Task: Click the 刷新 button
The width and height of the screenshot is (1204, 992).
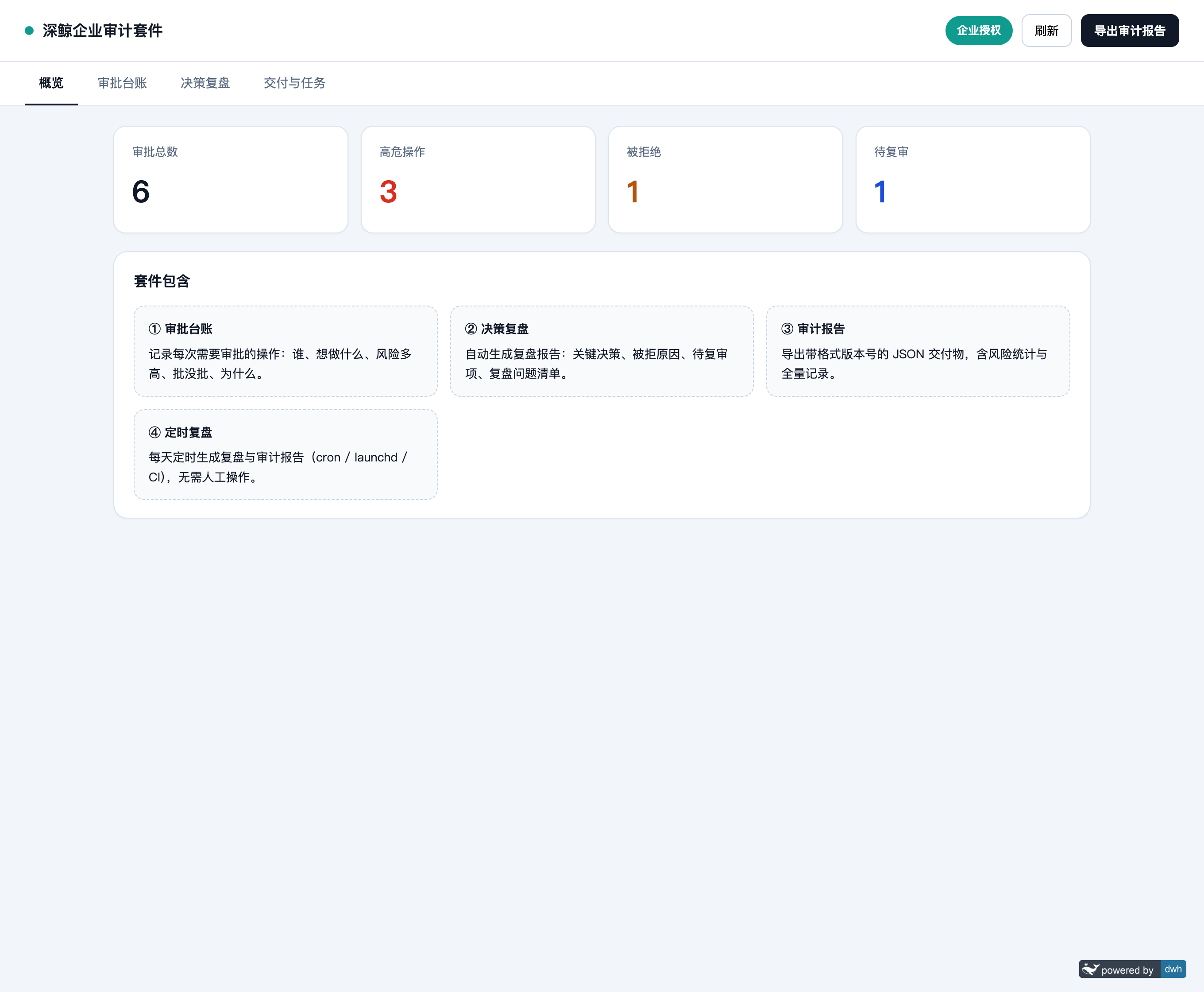Action: click(x=1046, y=30)
